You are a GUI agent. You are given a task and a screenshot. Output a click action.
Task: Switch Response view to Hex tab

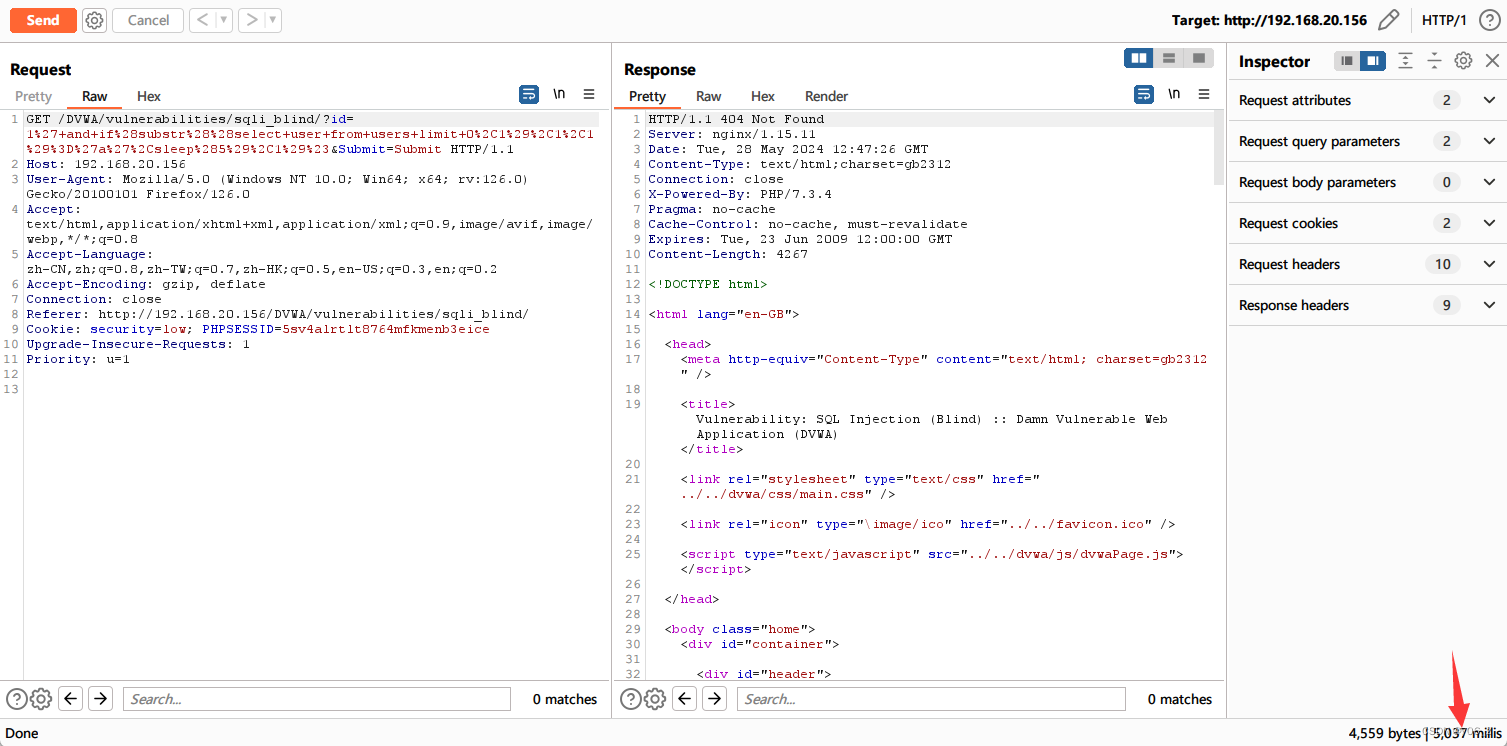coord(763,96)
